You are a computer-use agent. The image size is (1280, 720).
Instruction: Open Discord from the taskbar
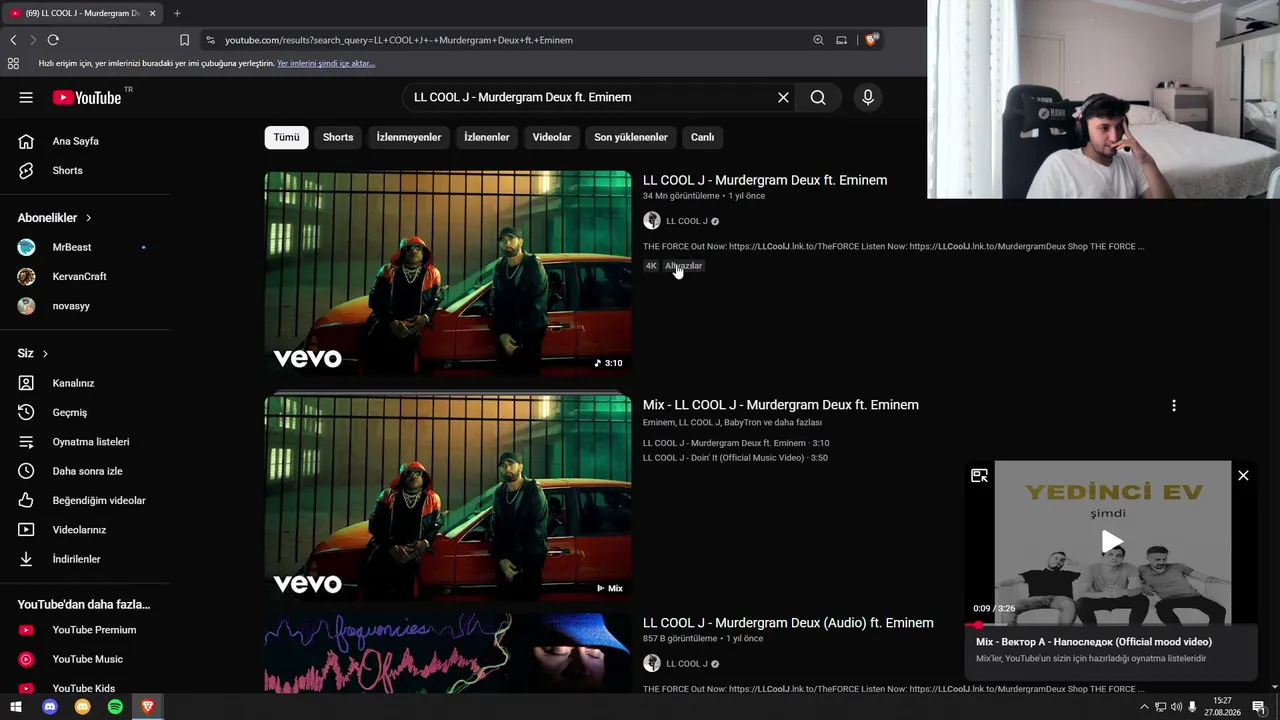point(50,707)
